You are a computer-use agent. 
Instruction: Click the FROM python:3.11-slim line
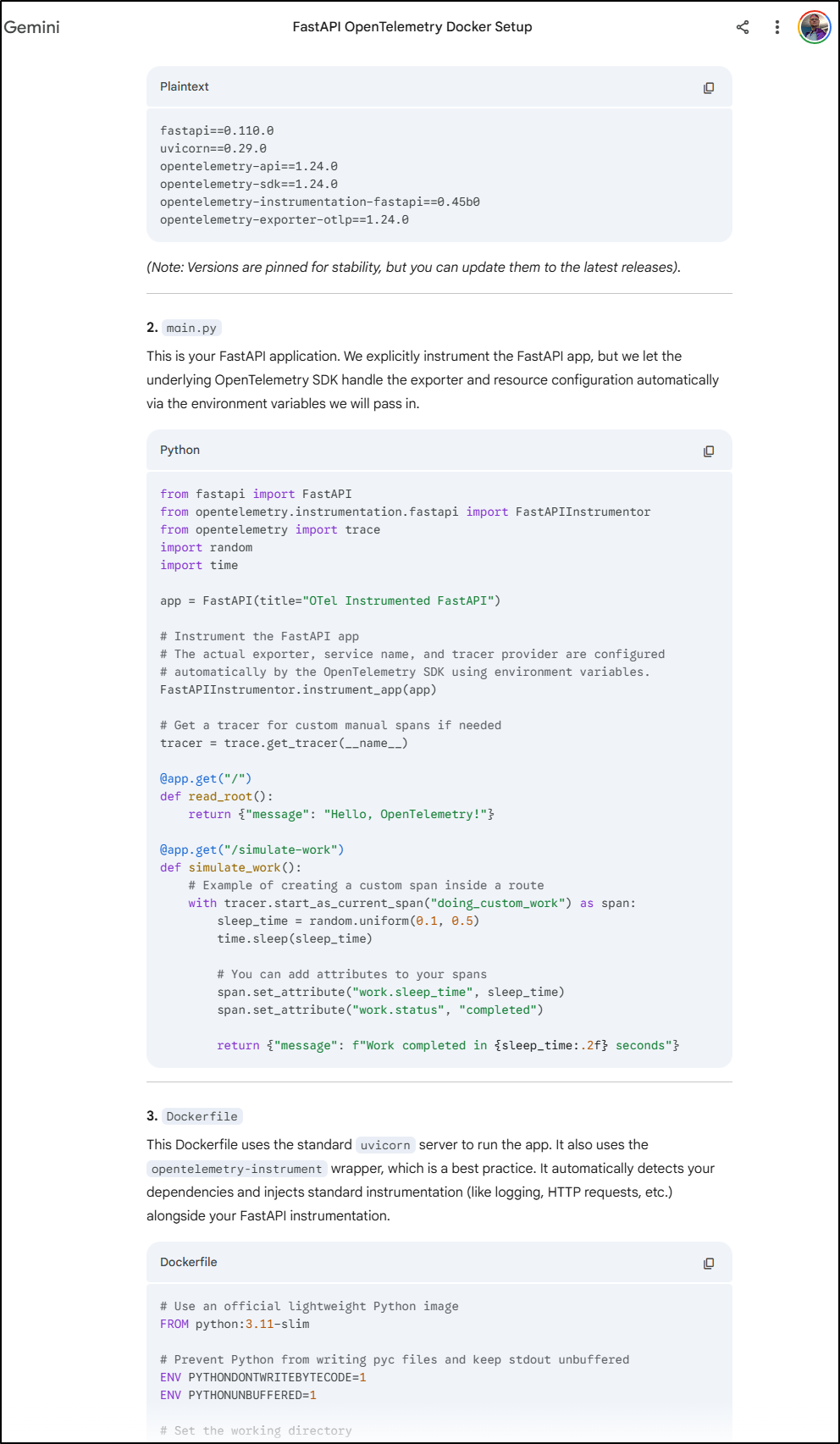(x=235, y=1324)
